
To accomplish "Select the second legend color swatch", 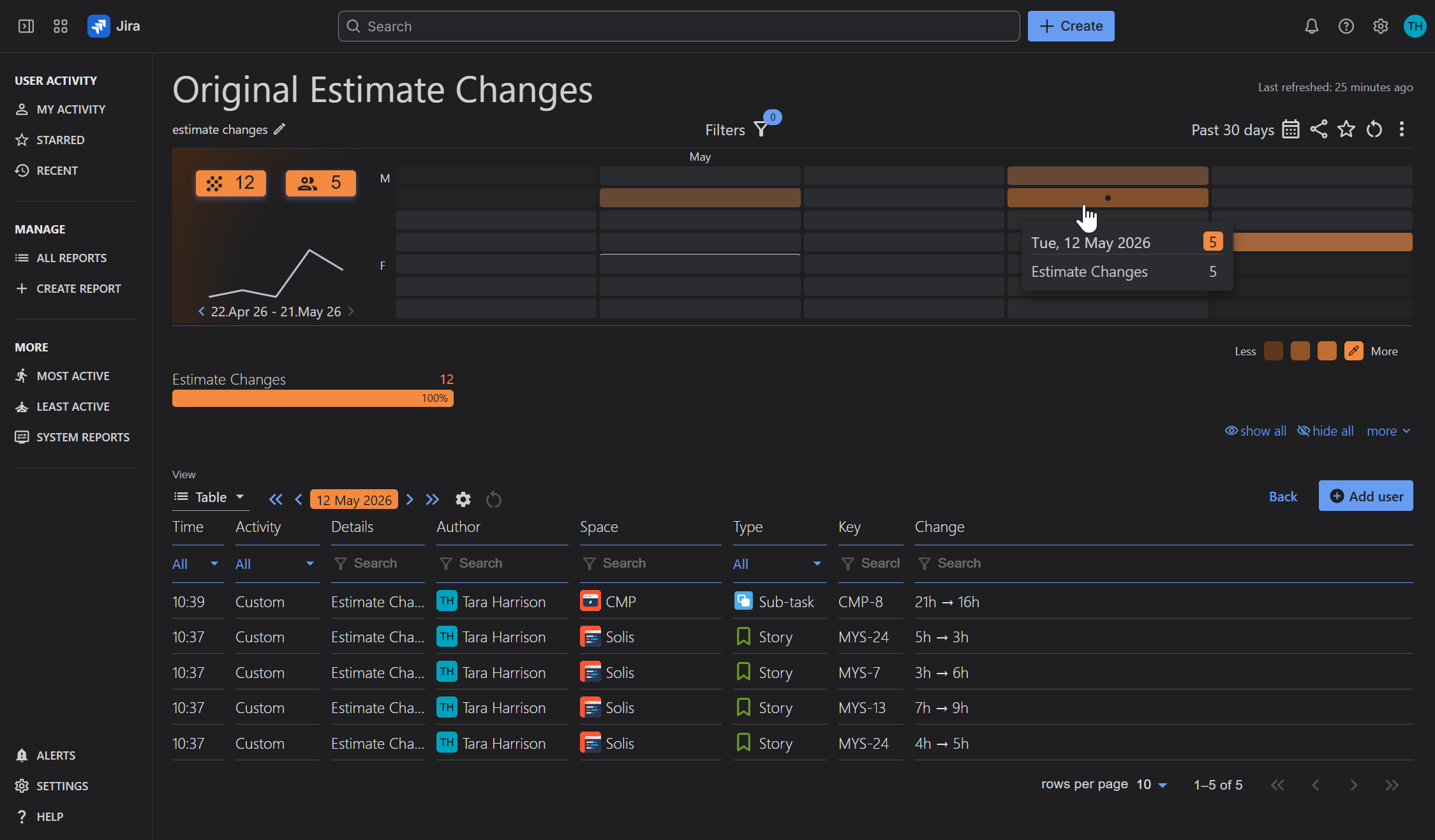I will pyautogui.click(x=1300, y=351).
